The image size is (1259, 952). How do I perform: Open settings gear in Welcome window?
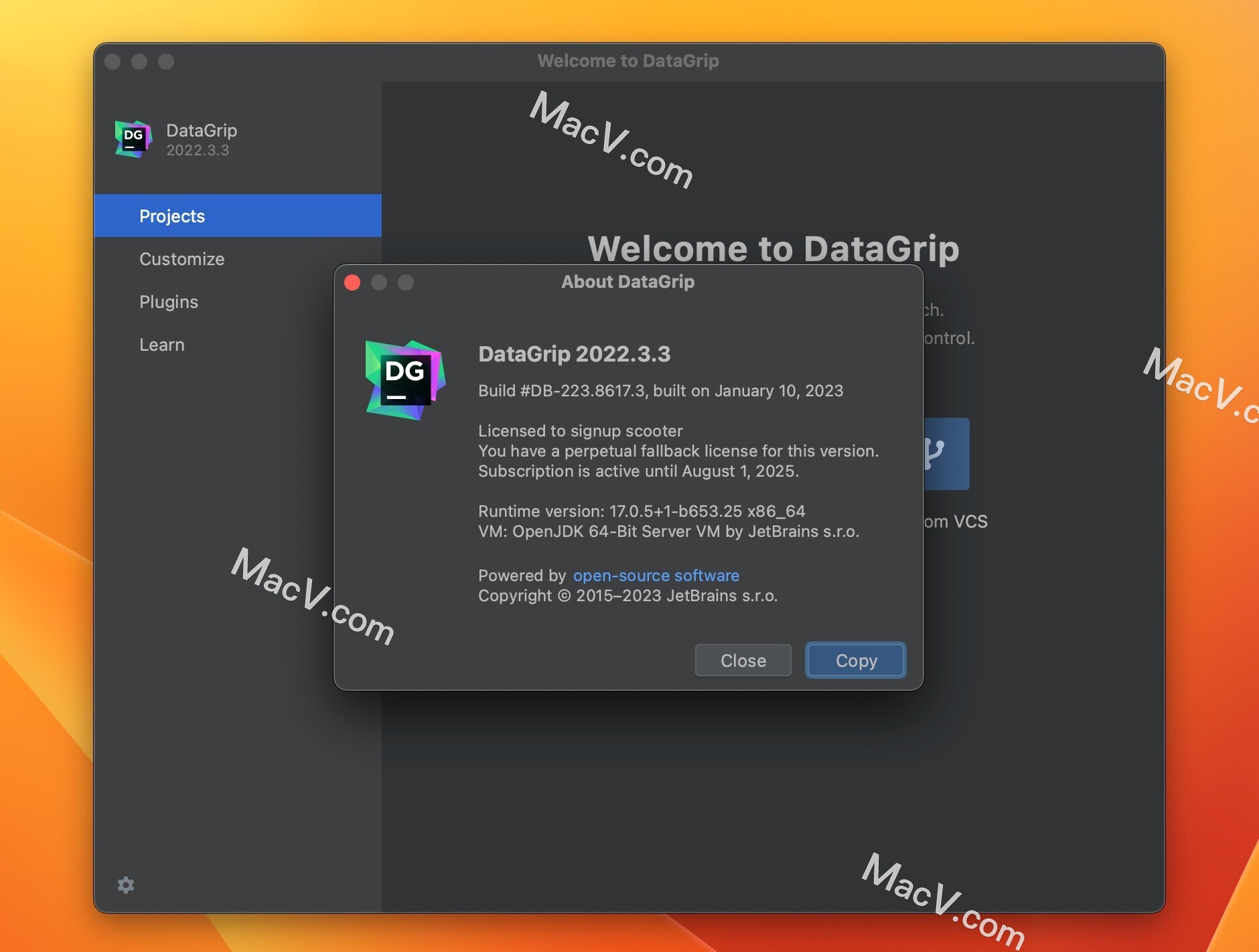point(126,884)
